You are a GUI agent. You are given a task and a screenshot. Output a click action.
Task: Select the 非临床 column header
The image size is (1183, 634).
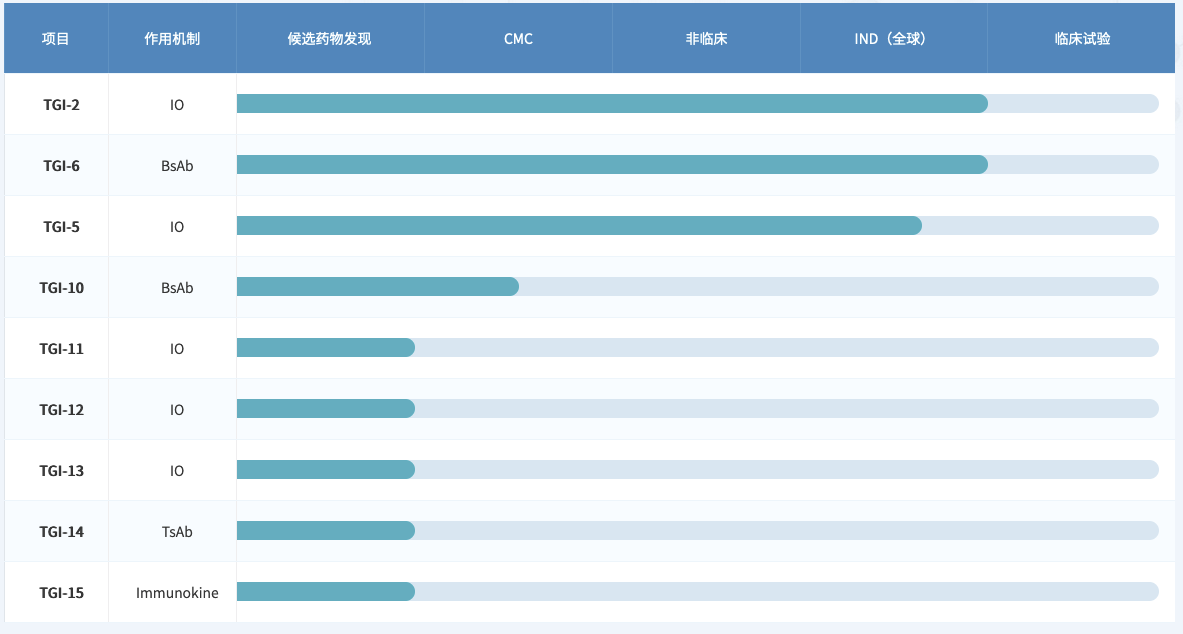[x=705, y=37]
